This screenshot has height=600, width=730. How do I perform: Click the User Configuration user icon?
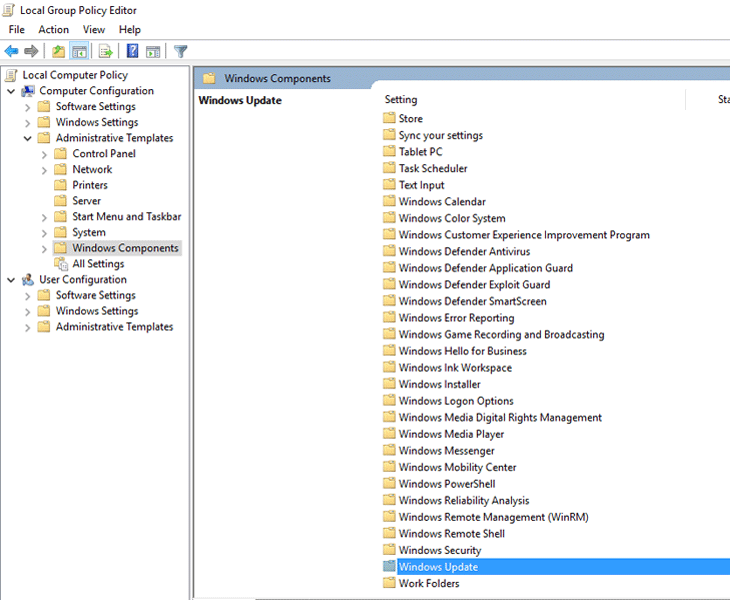click(28, 279)
